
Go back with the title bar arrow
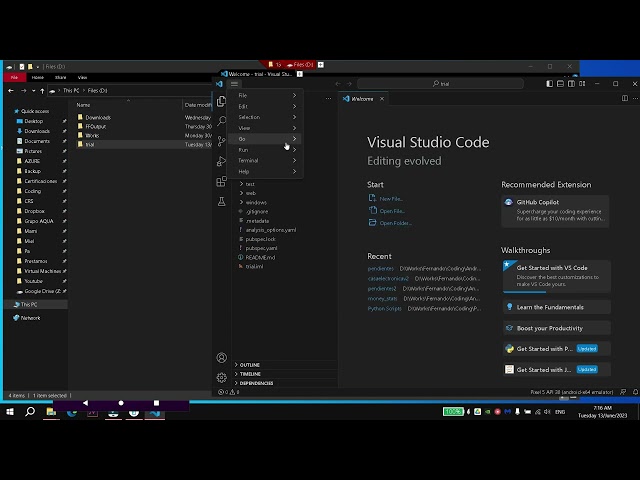(338, 84)
